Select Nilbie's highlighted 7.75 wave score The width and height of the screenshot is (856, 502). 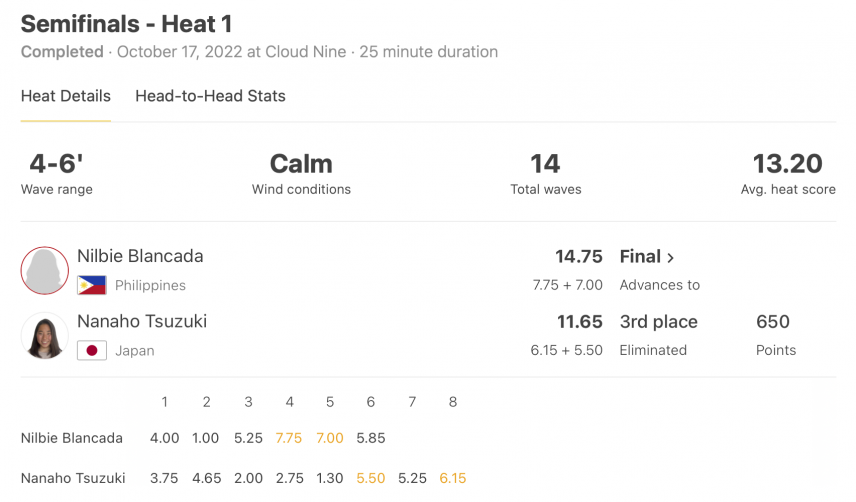[x=289, y=438]
